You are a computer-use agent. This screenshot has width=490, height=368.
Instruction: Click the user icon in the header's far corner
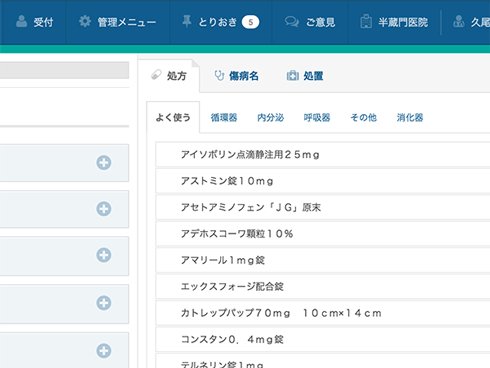click(x=459, y=21)
